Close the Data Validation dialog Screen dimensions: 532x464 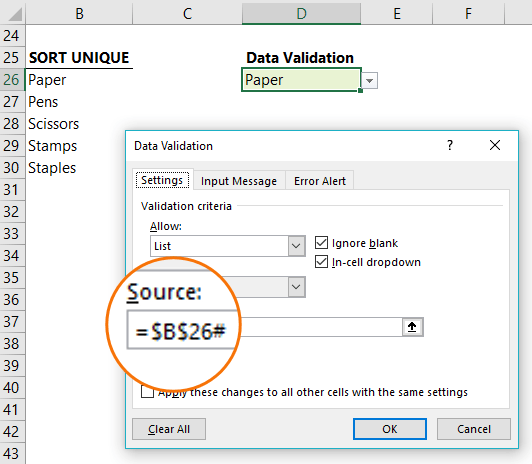point(495,145)
